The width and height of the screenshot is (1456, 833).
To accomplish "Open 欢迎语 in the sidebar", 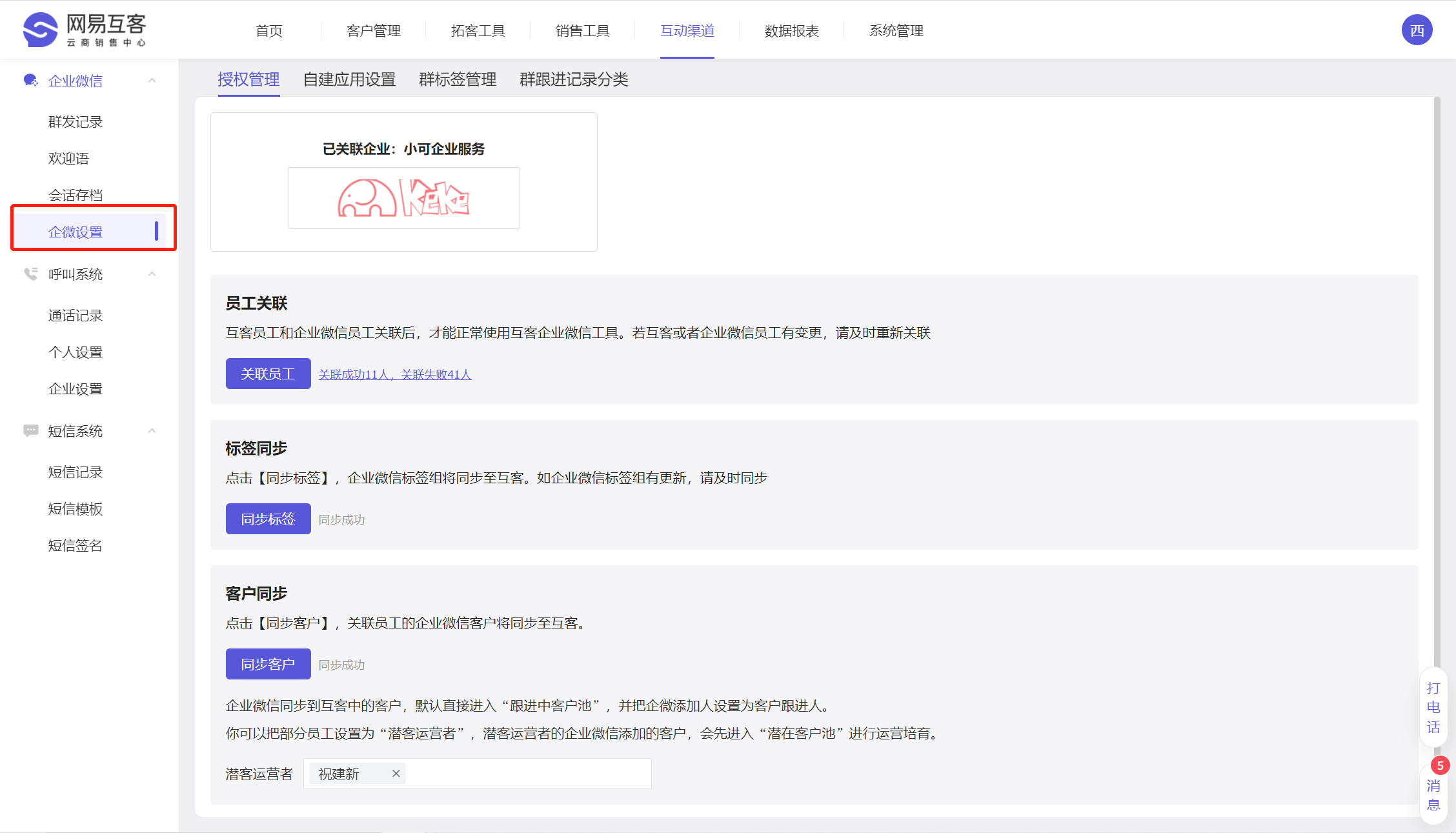I will point(68,158).
